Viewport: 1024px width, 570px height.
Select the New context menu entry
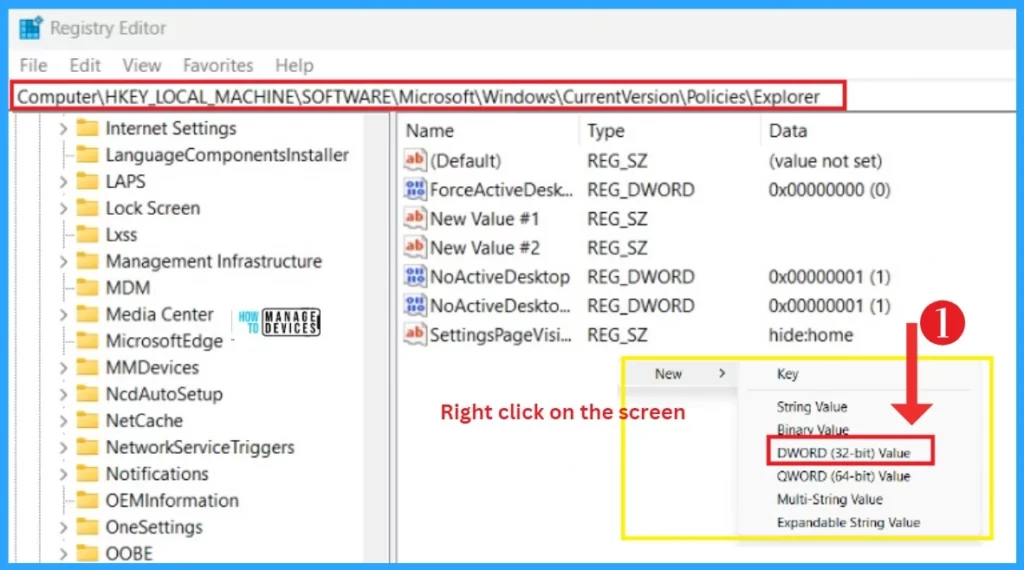(x=680, y=373)
